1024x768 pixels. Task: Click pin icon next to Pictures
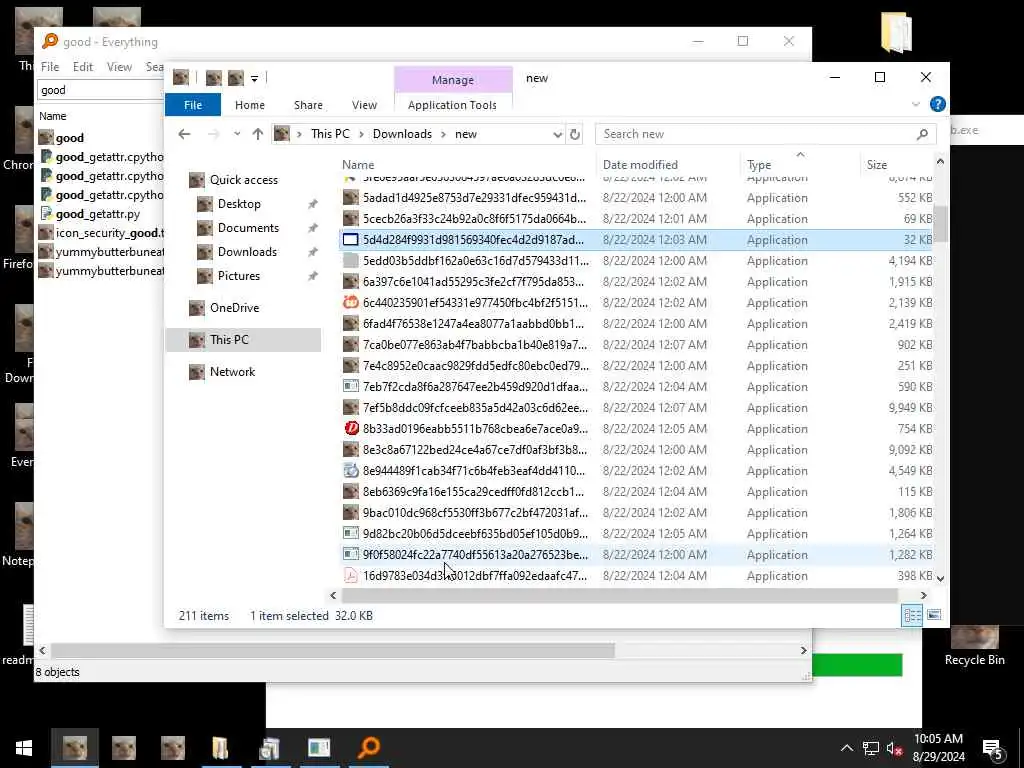tap(313, 276)
